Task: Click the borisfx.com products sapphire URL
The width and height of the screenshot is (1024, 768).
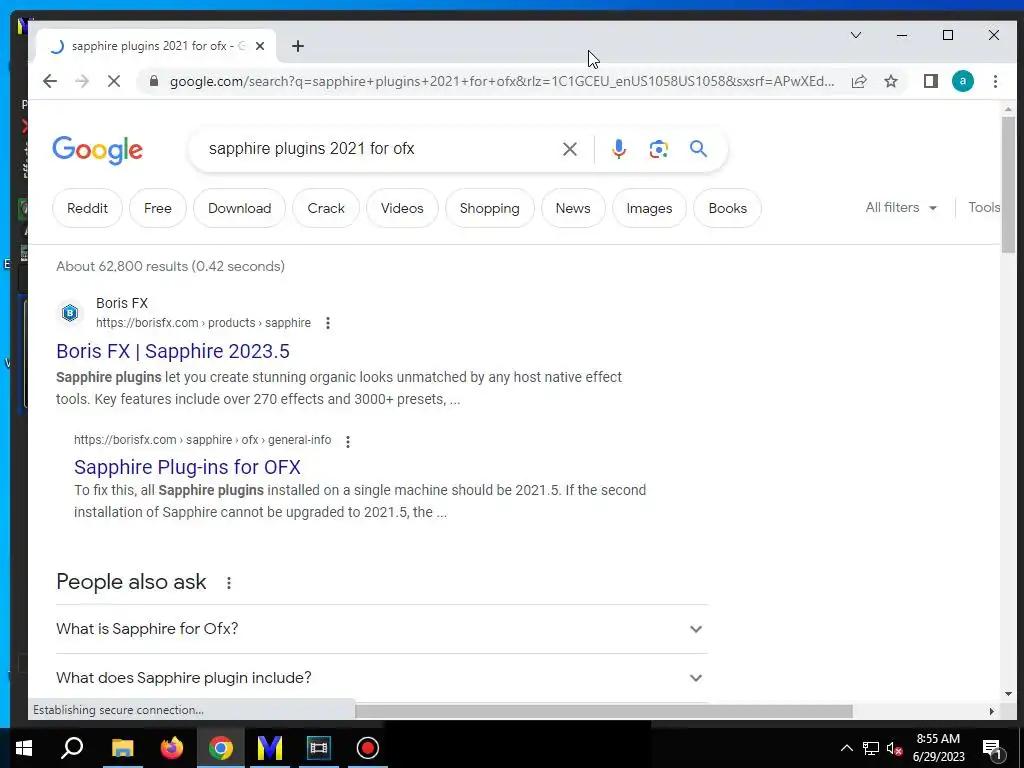Action: pos(203,323)
